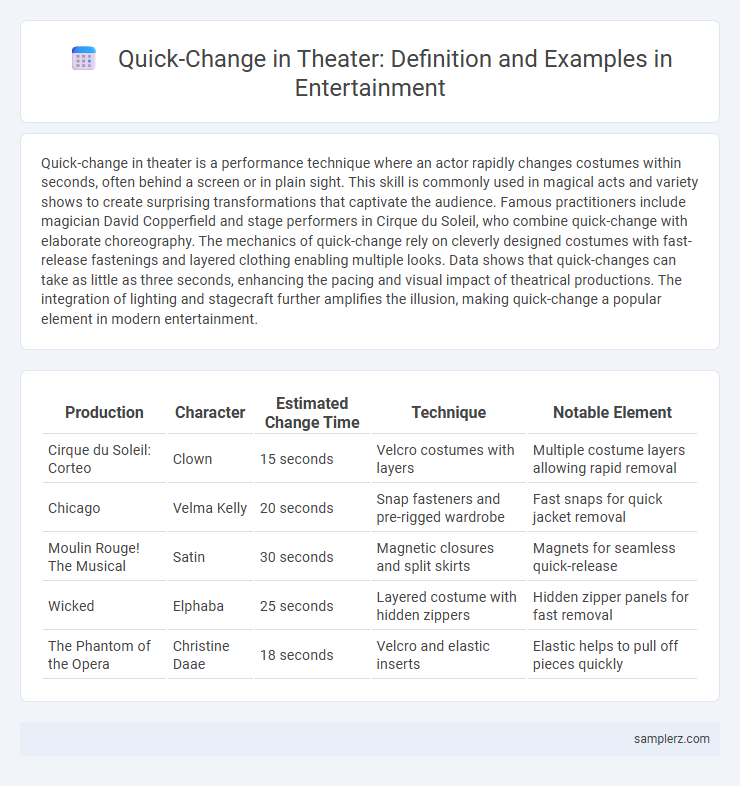
Task: Click the 'Chicago' production cell
Action: [104, 508]
